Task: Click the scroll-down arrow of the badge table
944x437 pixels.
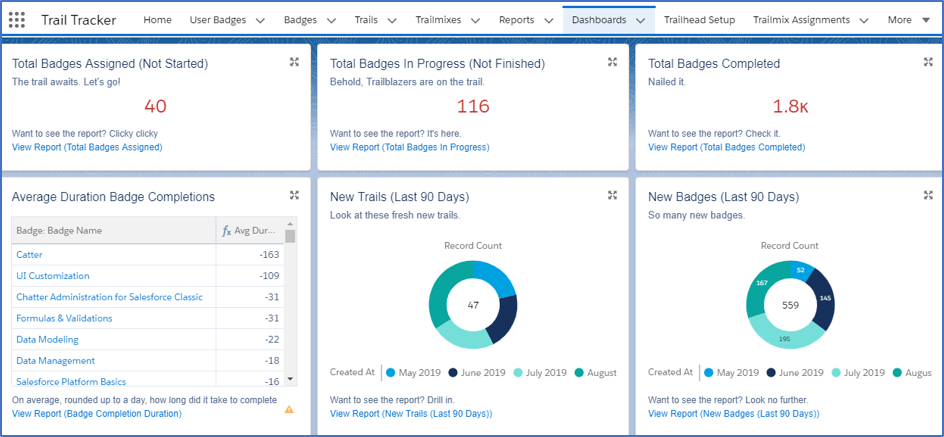Action: (290, 379)
